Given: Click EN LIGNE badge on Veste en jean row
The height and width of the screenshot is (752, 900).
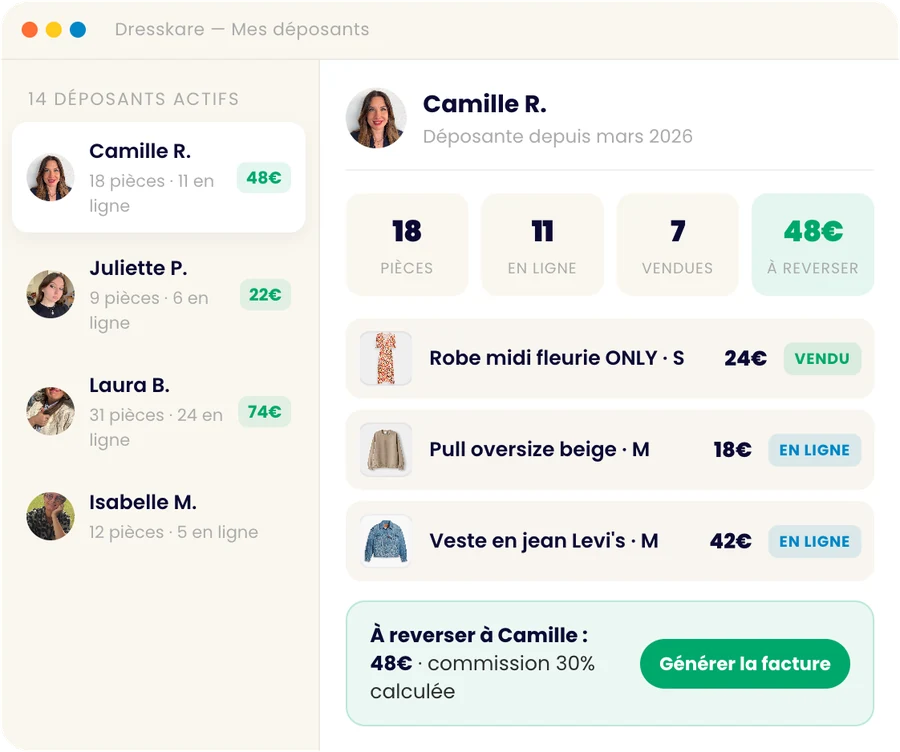Looking at the screenshot, I should (814, 541).
